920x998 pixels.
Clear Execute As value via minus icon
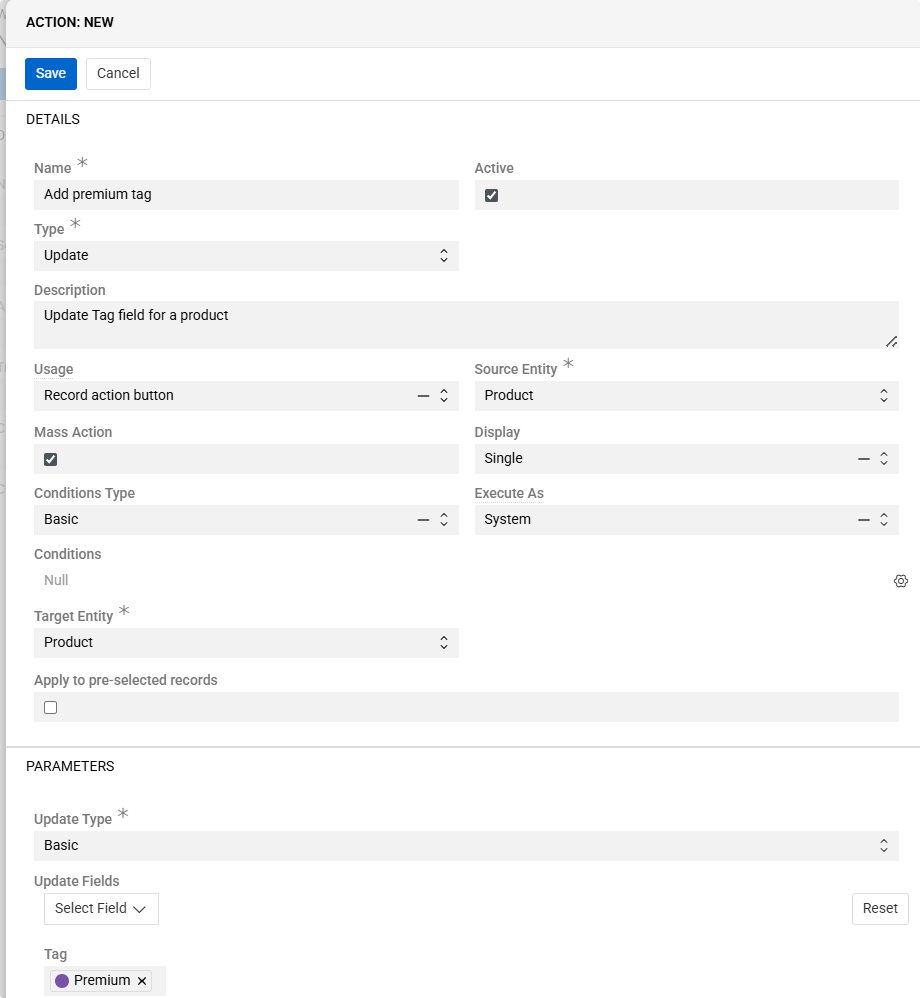[x=864, y=520]
